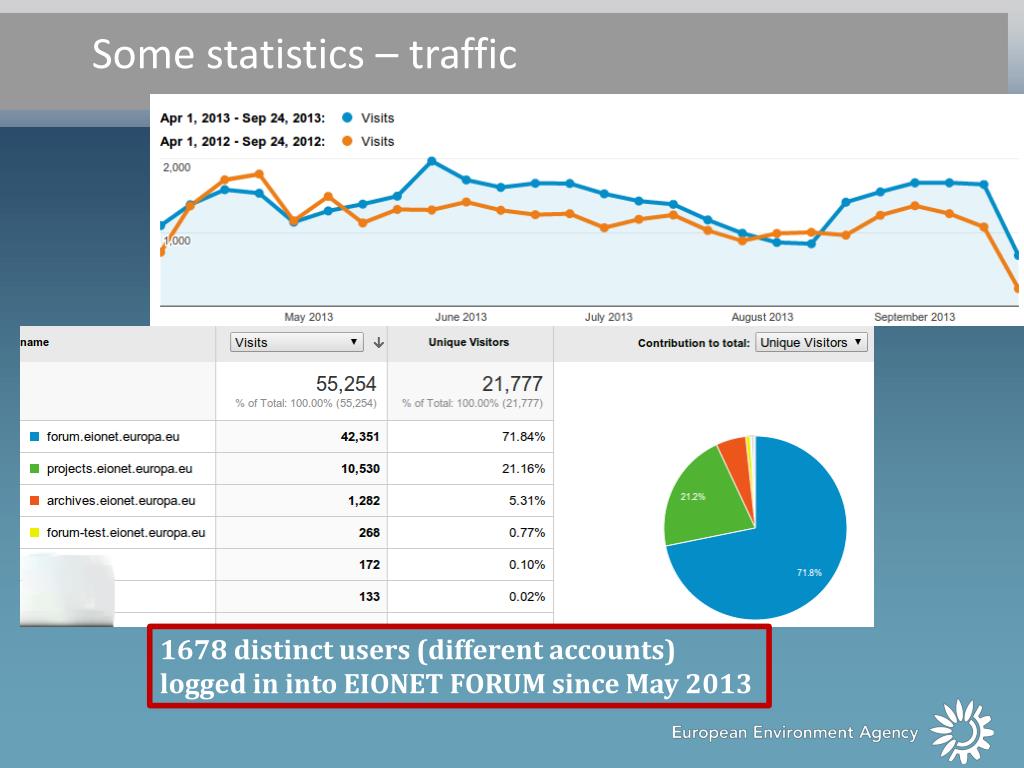This screenshot has width=1024, height=768.
Task: Click yellow swatch beside forum-test.eionet.europa.eu
Action: (35, 533)
